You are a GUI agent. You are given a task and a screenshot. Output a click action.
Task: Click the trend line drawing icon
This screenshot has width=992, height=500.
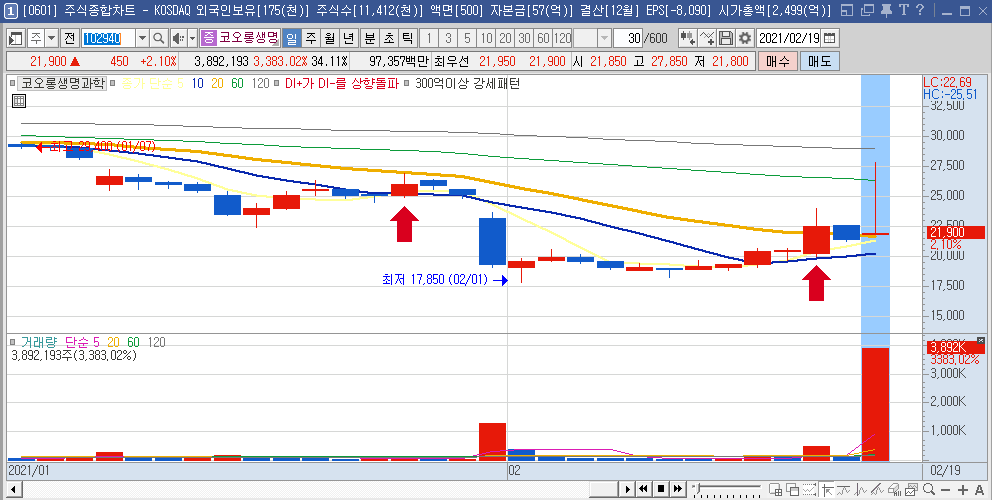tap(843, 489)
